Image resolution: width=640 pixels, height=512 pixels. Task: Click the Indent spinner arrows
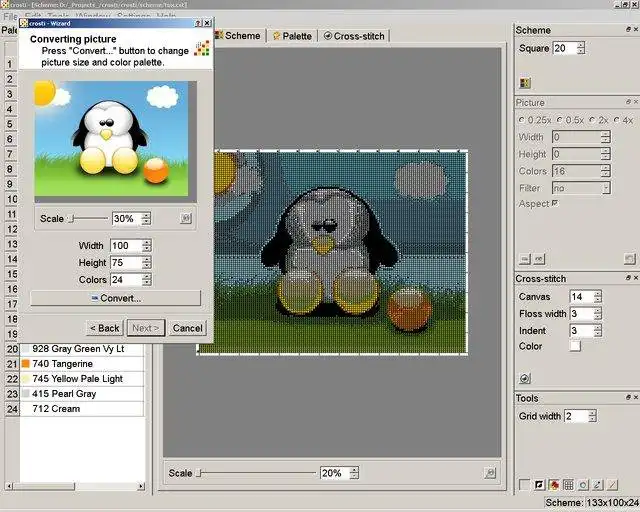point(598,330)
